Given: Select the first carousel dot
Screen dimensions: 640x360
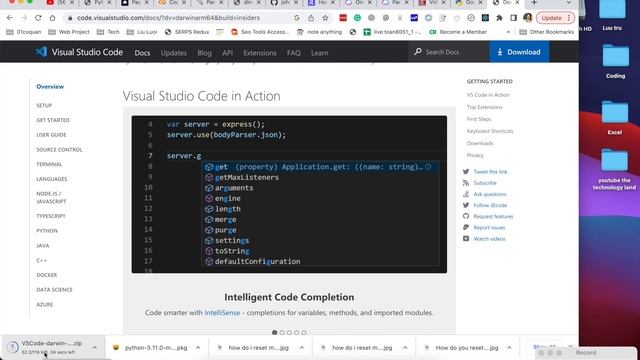Looking at the screenshot, I should (275, 333).
